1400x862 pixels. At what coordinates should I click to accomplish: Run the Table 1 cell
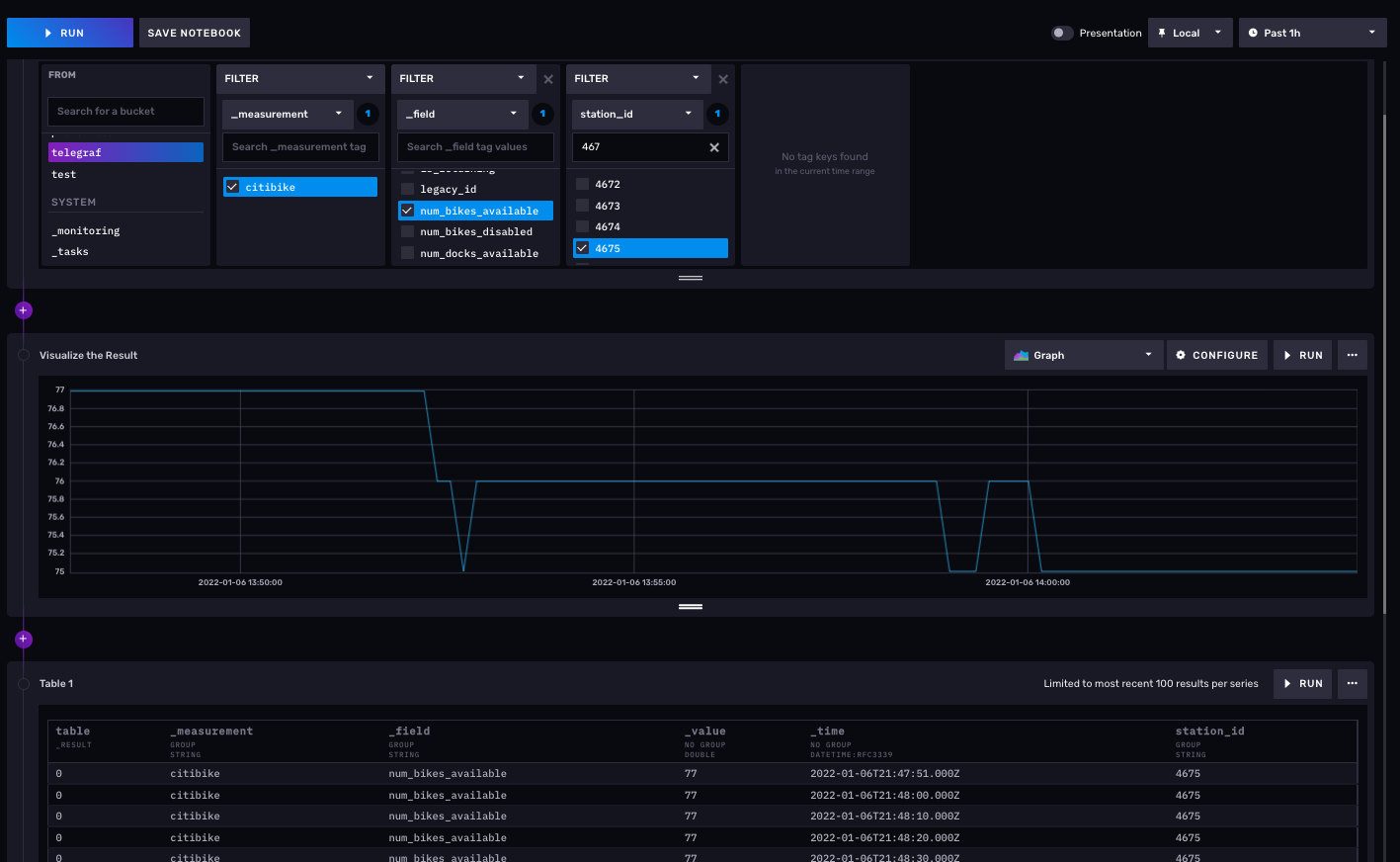[1301, 683]
